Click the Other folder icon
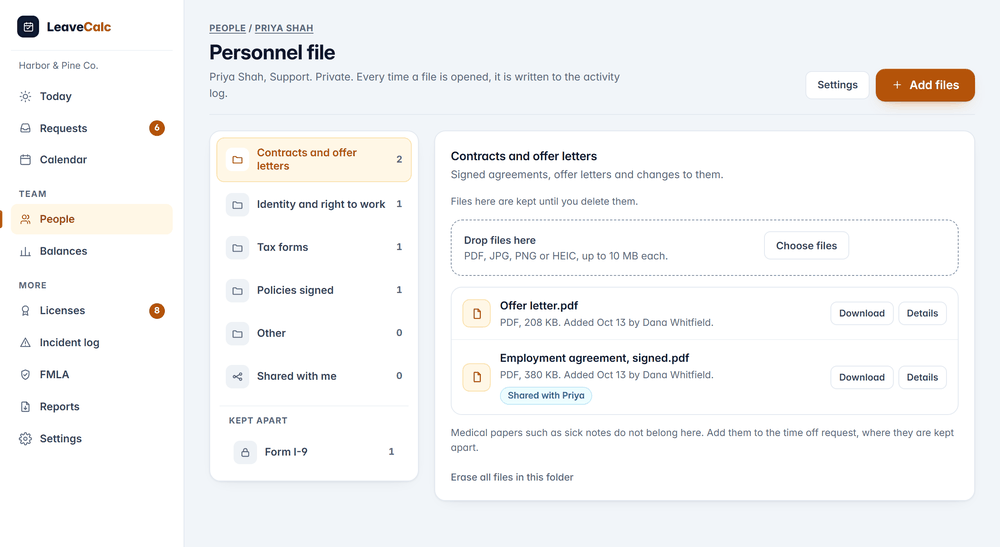The width and height of the screenshot is (1000, 547). [x=237, y=333]
